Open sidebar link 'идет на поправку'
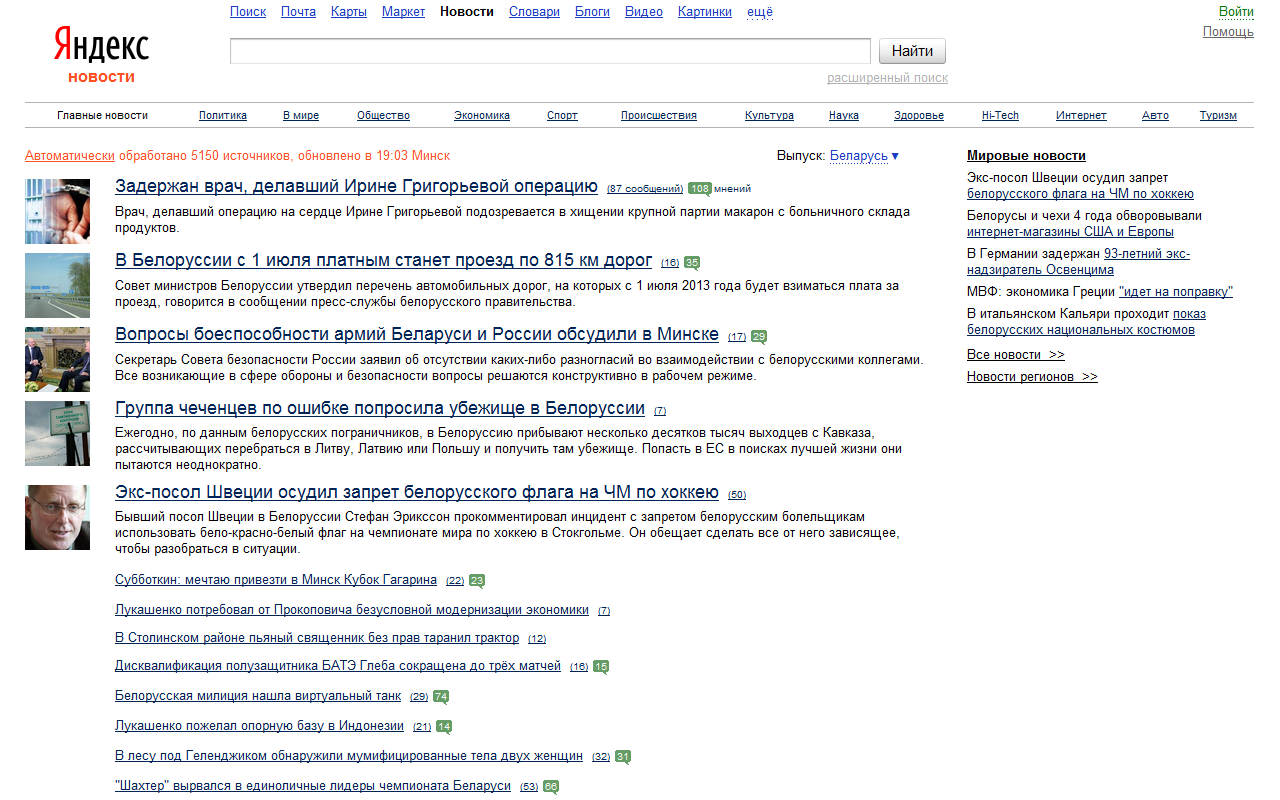This screenshot has width=1280, height=800. tap(1175, 292)
